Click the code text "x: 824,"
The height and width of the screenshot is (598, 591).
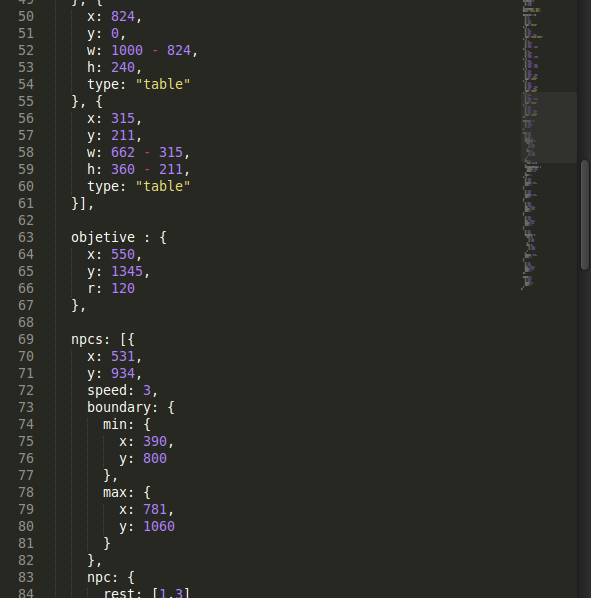114,16
